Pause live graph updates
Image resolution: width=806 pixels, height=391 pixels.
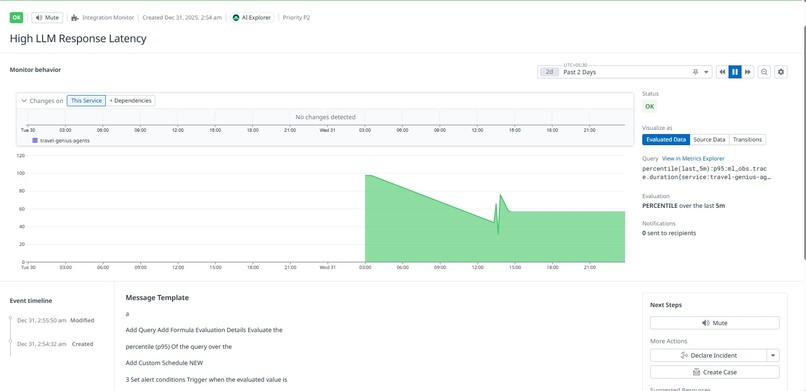(x=735, y=72)
